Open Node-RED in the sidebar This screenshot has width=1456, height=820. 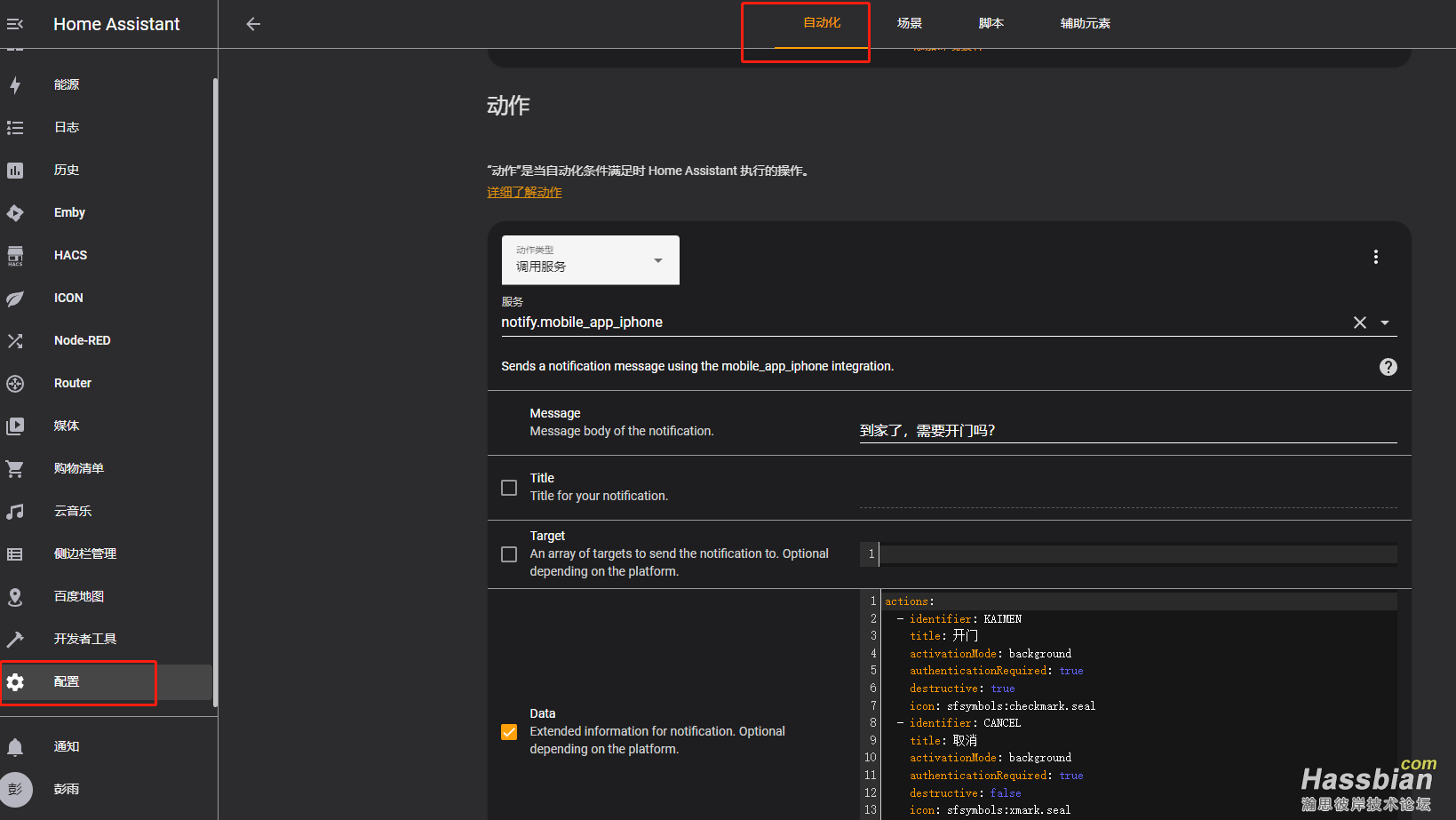[x=82, y=340]
